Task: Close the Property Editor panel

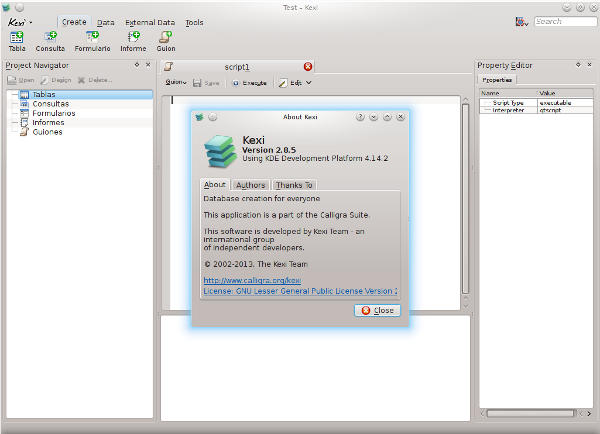Action: click(x=590, y=65)
